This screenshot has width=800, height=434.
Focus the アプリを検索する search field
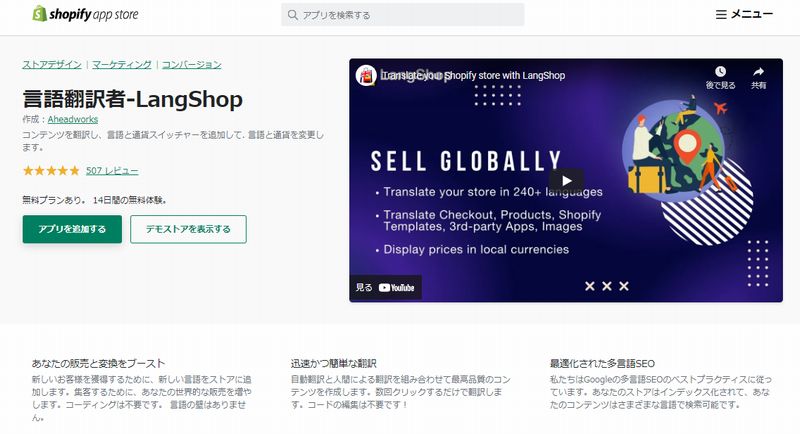tap(403, 15)
